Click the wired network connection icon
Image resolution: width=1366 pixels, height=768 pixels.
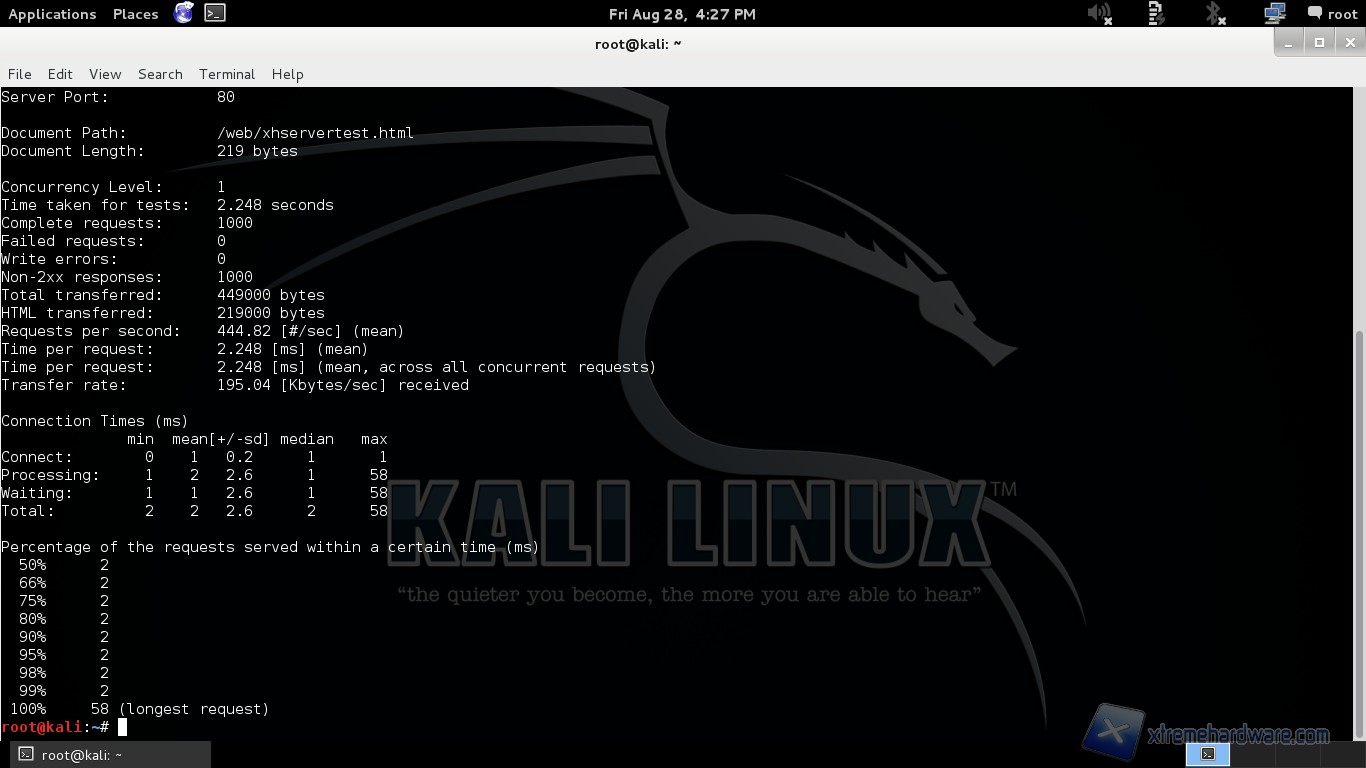pos(1274,14)
